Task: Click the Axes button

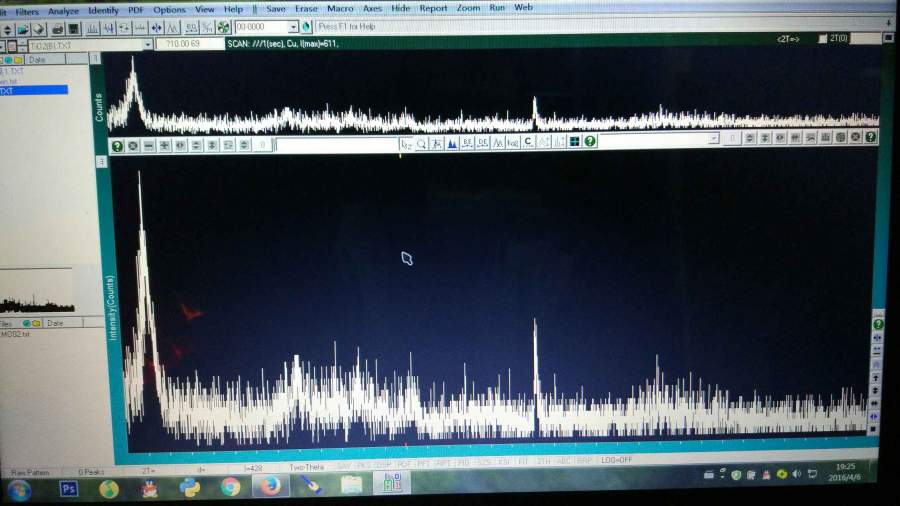Action: tap(372, 9)
